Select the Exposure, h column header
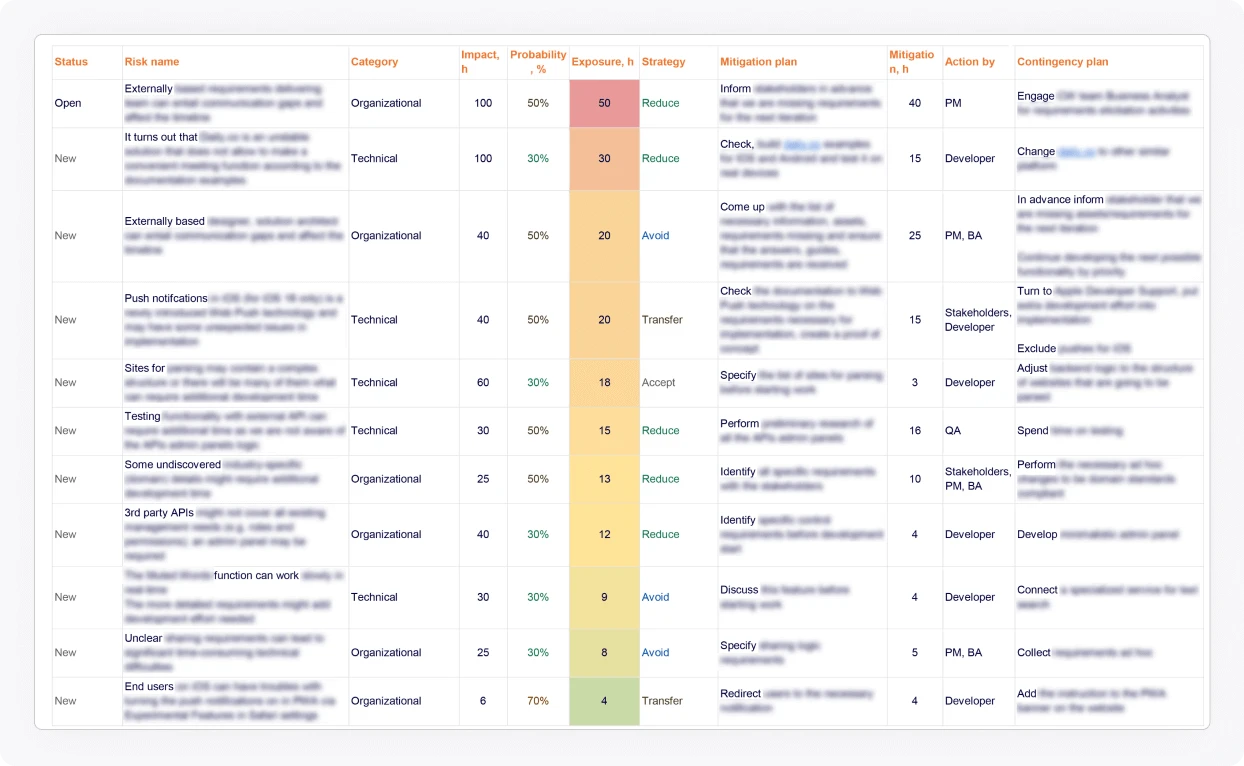This screenshot has width=1244, height=766. coord(603,62)
